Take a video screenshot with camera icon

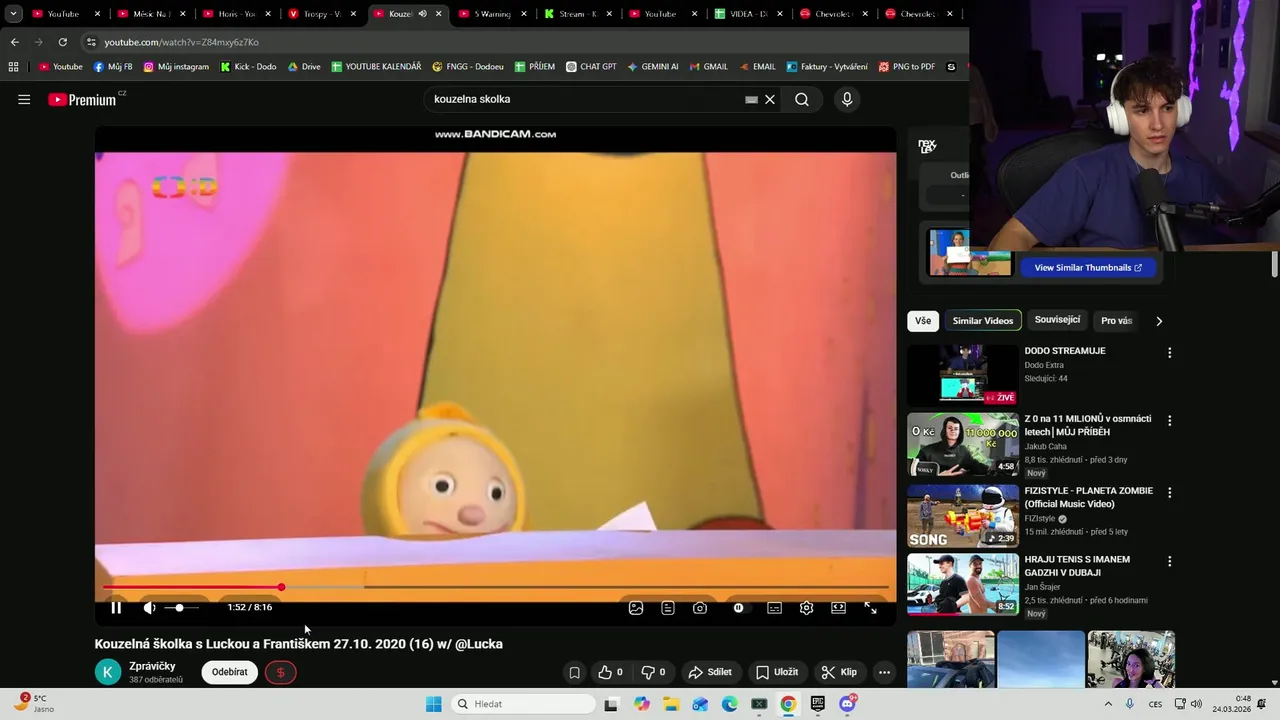(x=700, y=607)
